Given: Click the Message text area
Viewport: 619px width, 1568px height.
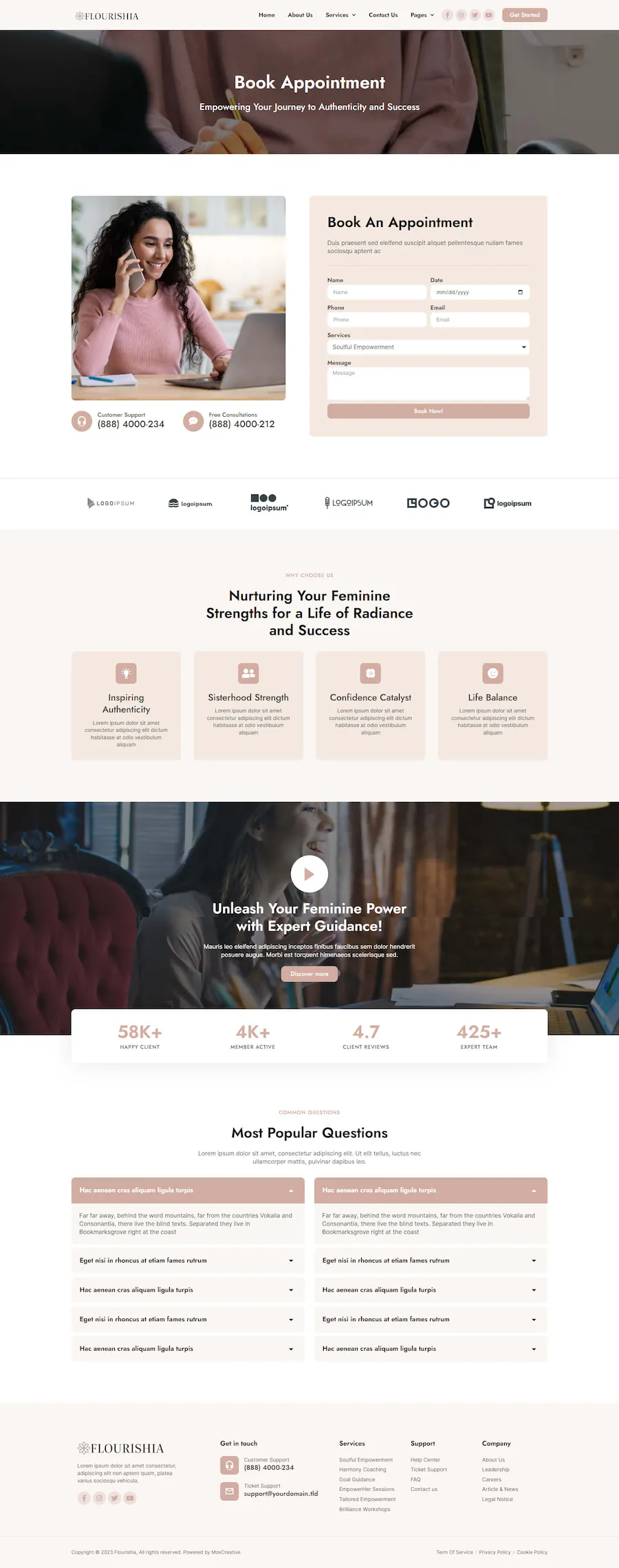Looking at the screenshot, I should 428,383.
